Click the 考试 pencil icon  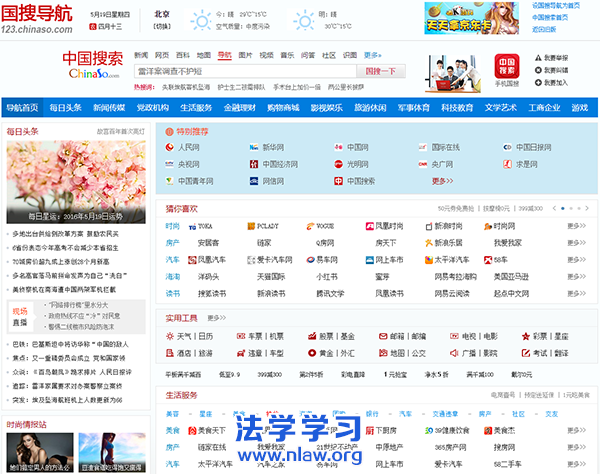526,353
